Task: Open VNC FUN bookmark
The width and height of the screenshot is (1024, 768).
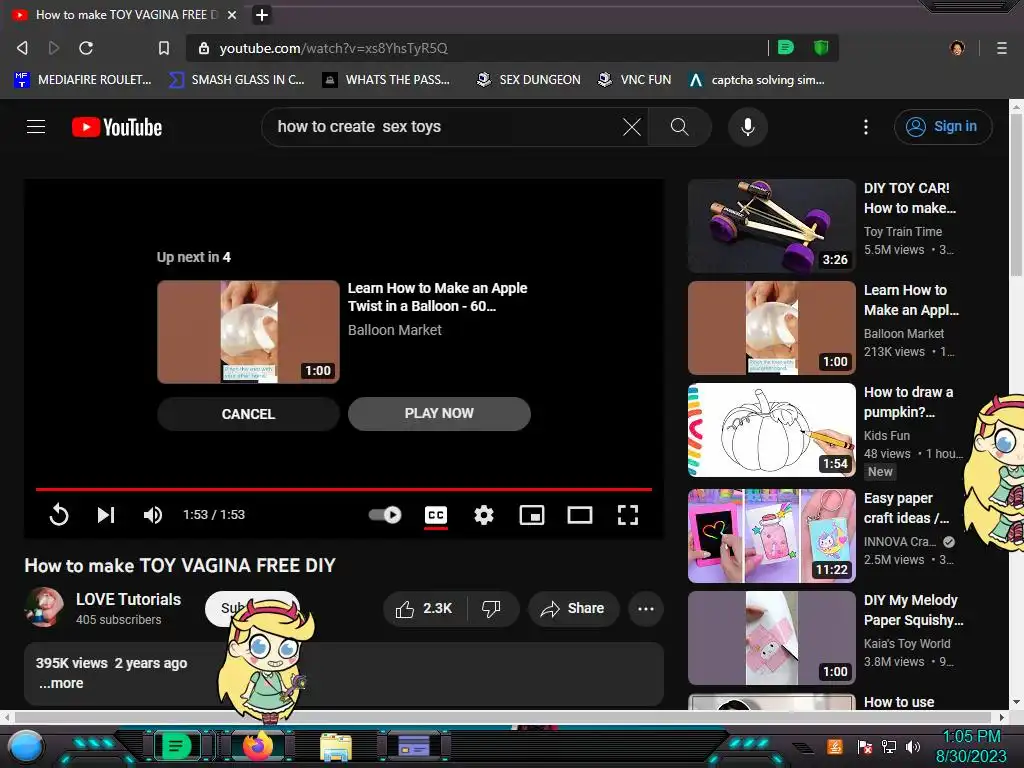Action: (634, 80)
